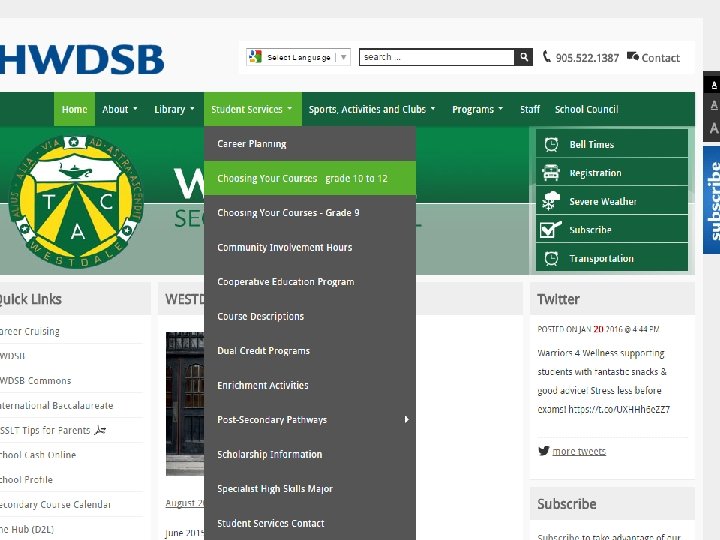Image resolution: width=720 pixels, height=540 pixels.
Task: Open the Severe Weather link
Action: (x=612, y=201)
